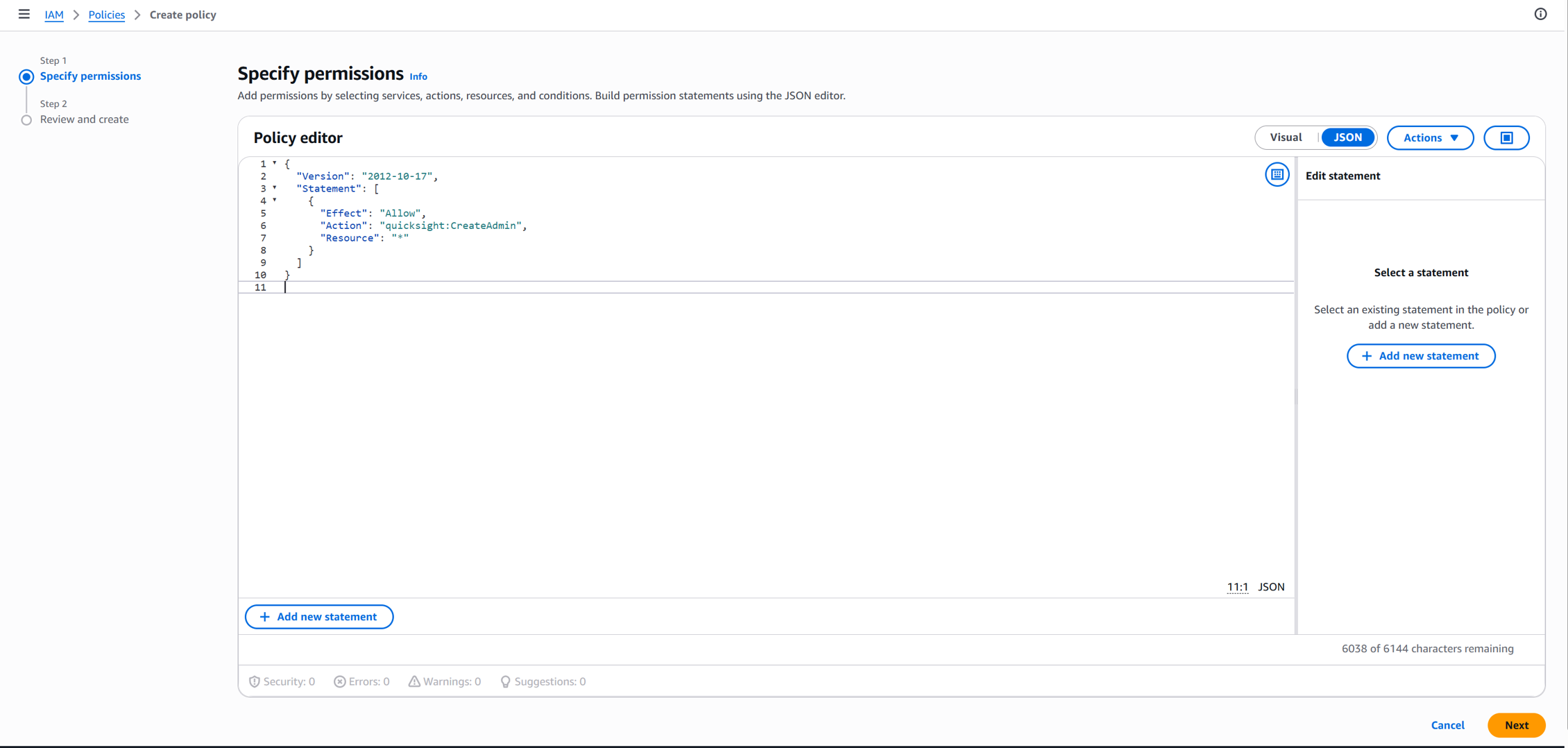Click the Warnings triangle icon
Viewport: 1568px width, 748px height.
(414, 681)
